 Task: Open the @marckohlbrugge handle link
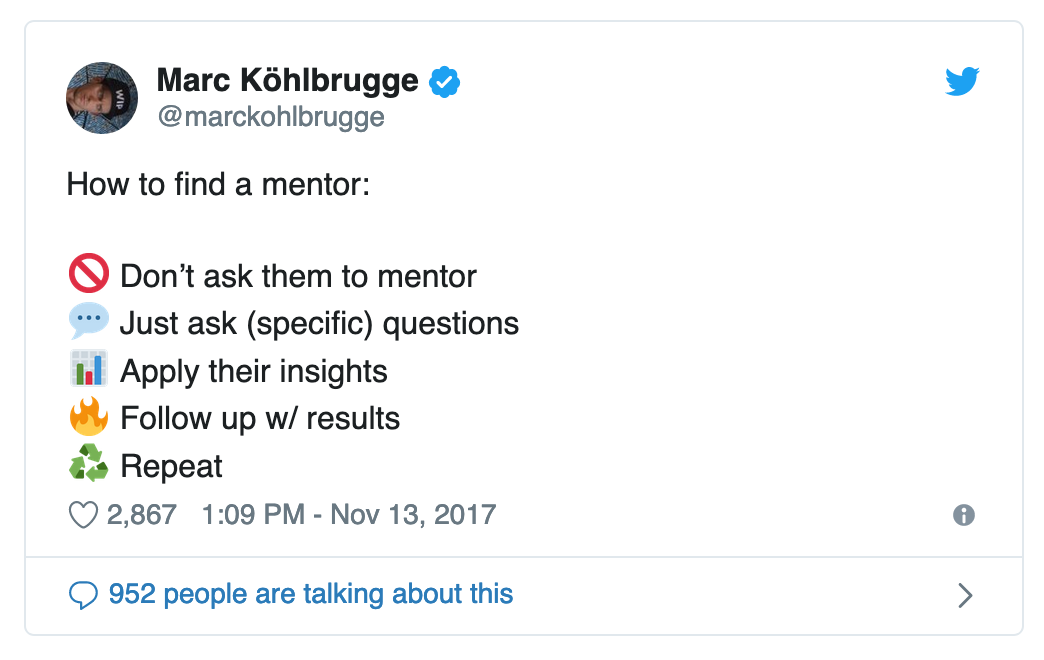pos(270,117)
